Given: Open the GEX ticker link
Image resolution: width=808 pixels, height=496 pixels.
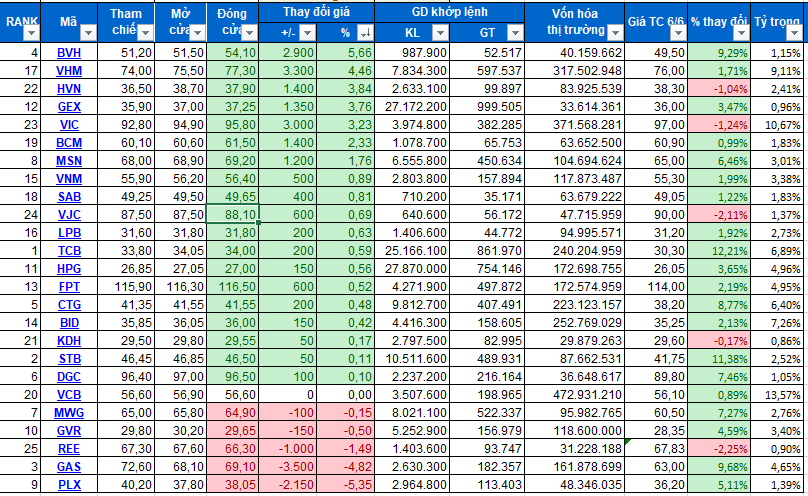Looking at the screenshot, I should (x=69, y=107).
